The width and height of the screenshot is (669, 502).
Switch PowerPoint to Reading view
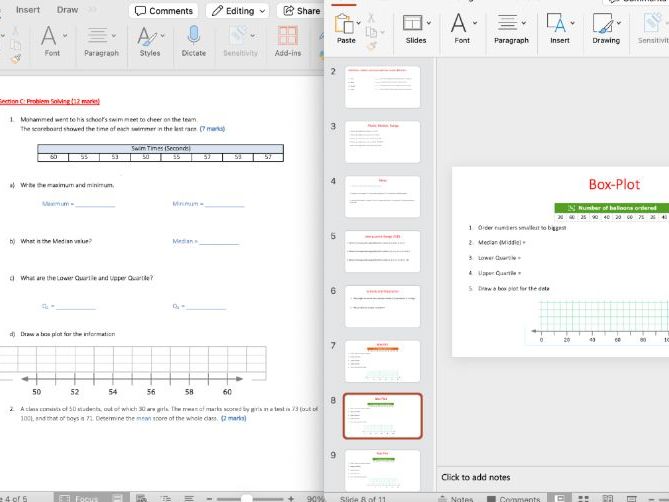[x=608, y=499]
